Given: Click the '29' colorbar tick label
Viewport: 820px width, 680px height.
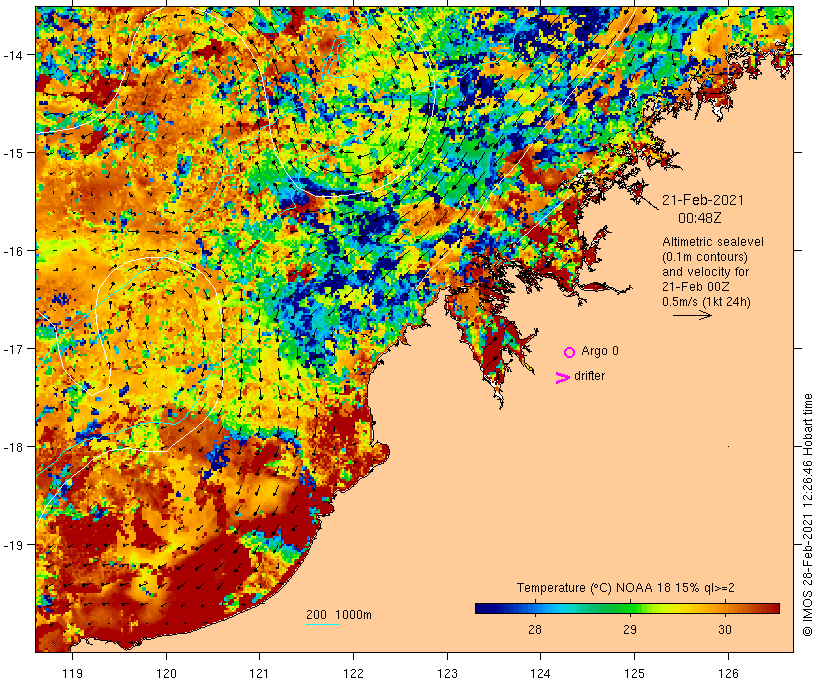Looking at the screenshot, I should pyautogui.click(x=630, y=629).
